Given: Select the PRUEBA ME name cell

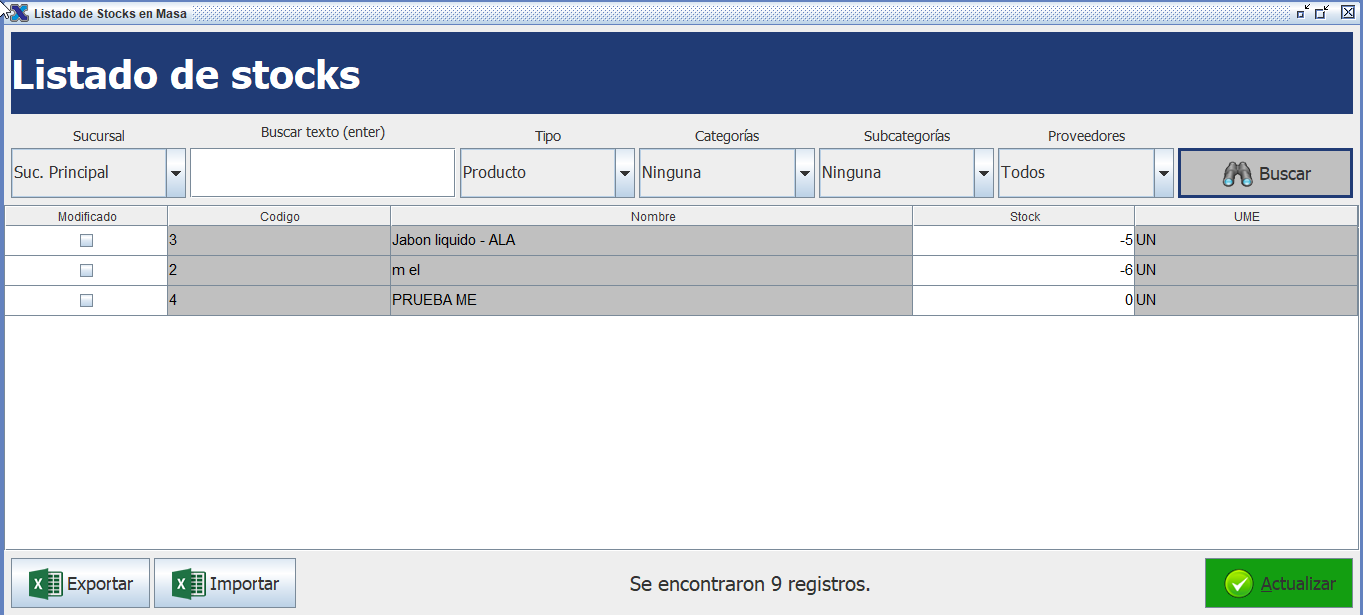Looking at the screenshot, I should coord(652,301).
